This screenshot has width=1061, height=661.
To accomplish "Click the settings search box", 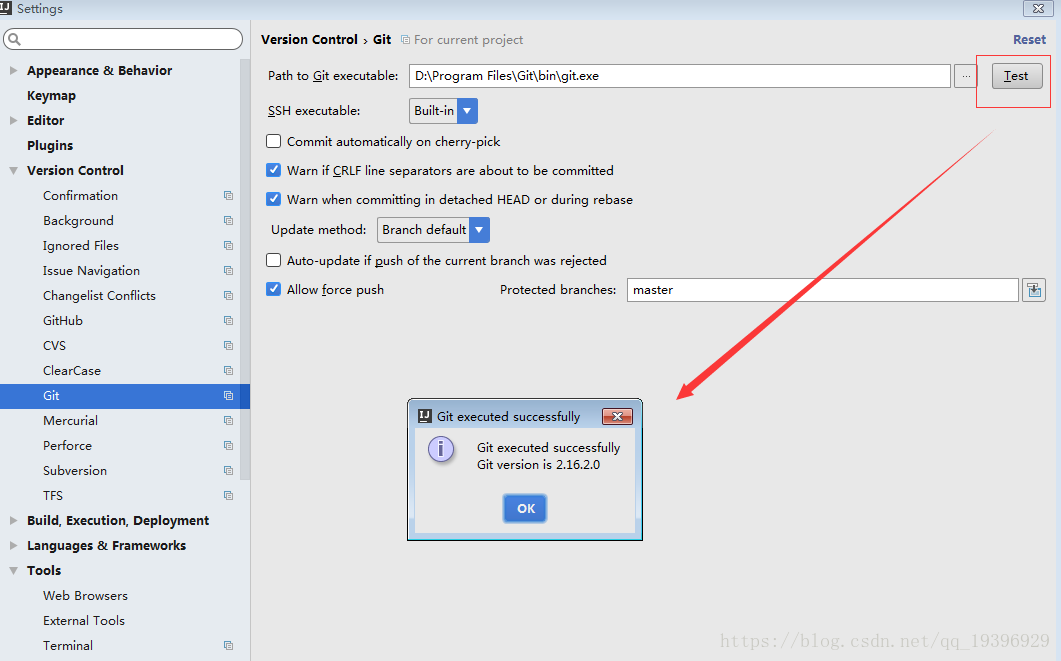I will [x=123, y=39].
